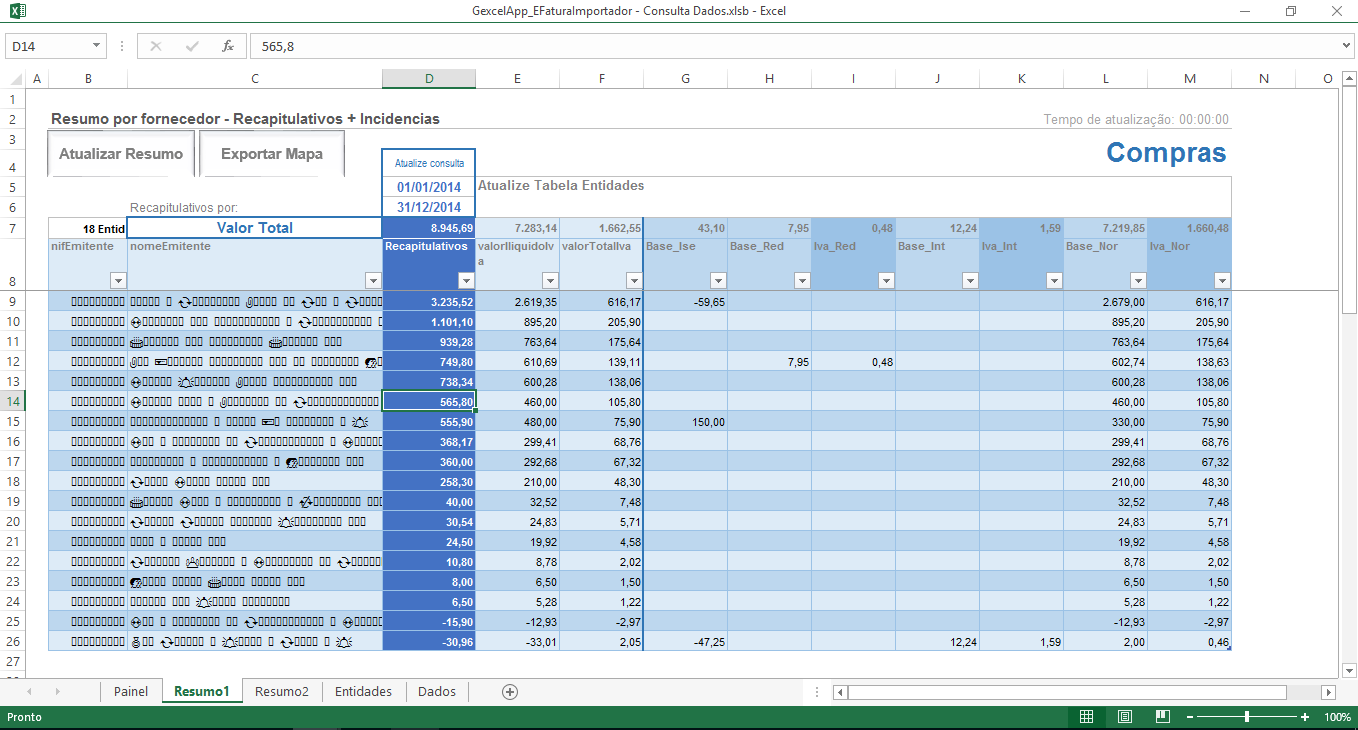Open the Base_Nor filter dropdown
This screenshot has height=730, width=1358.
(x=1138, y=281)
